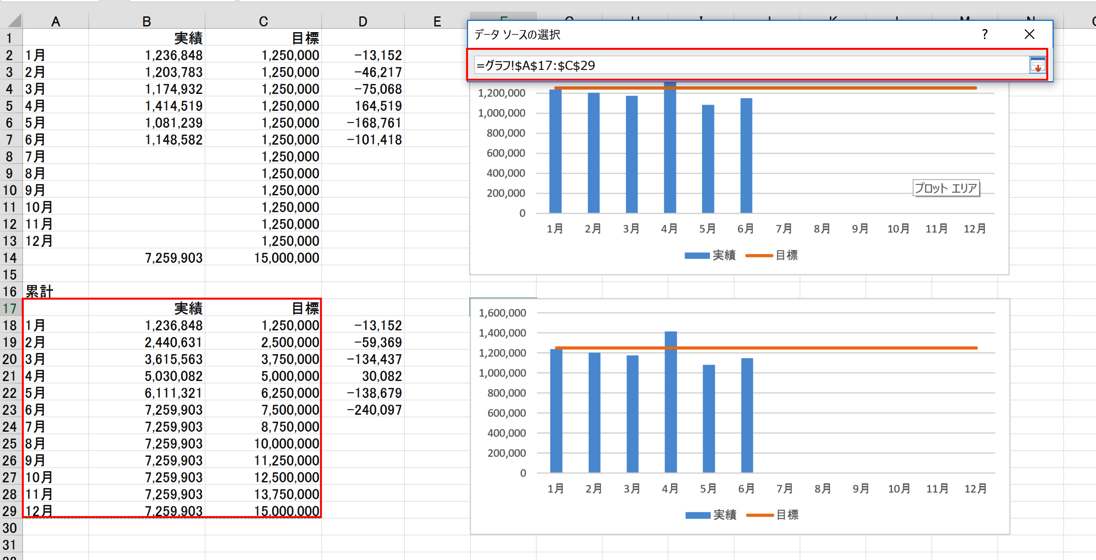
Task: Select row 1 header
Action: click(x=11, y=38)
